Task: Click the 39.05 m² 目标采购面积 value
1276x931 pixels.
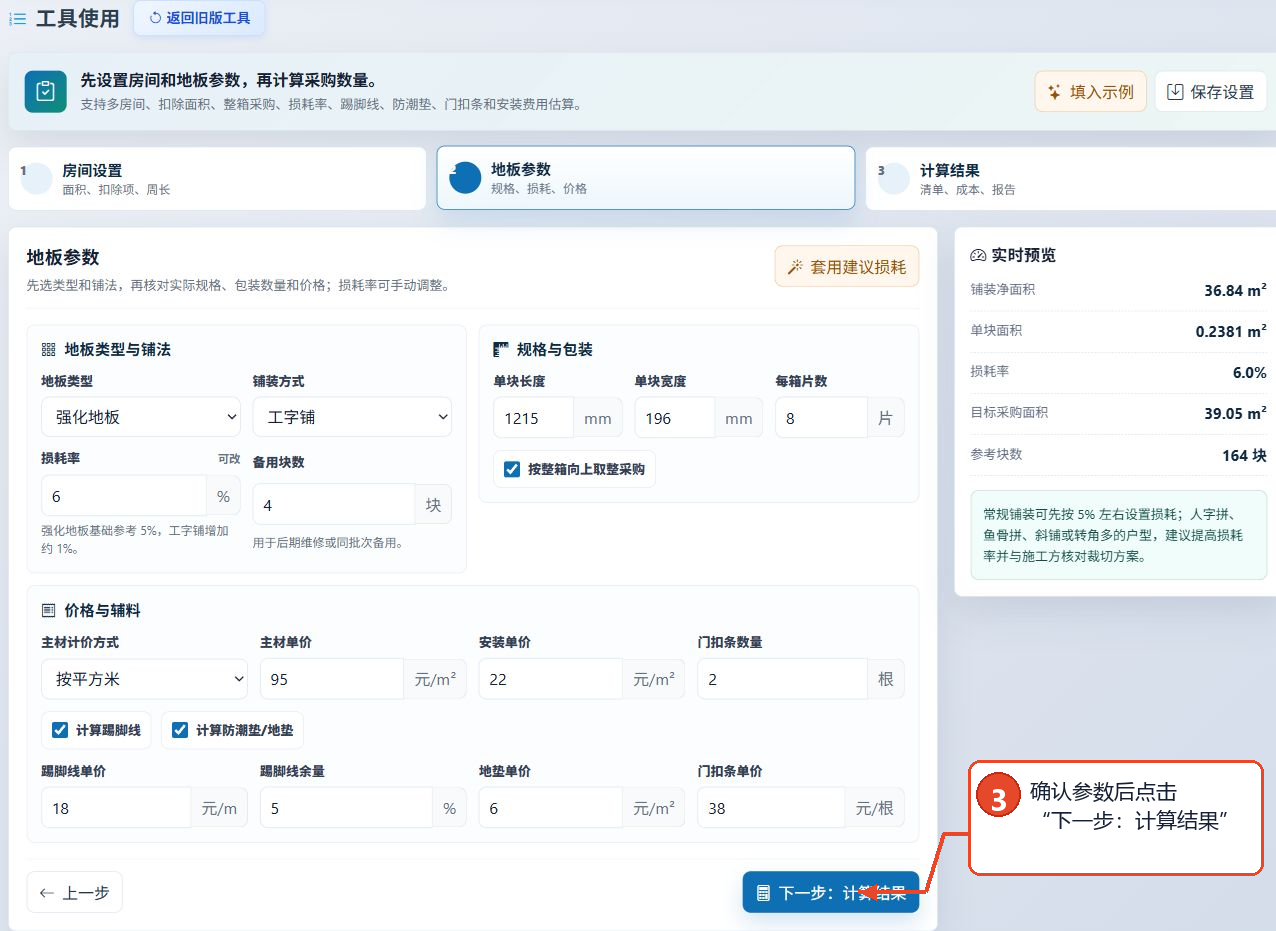Action: pos(1235,413)
